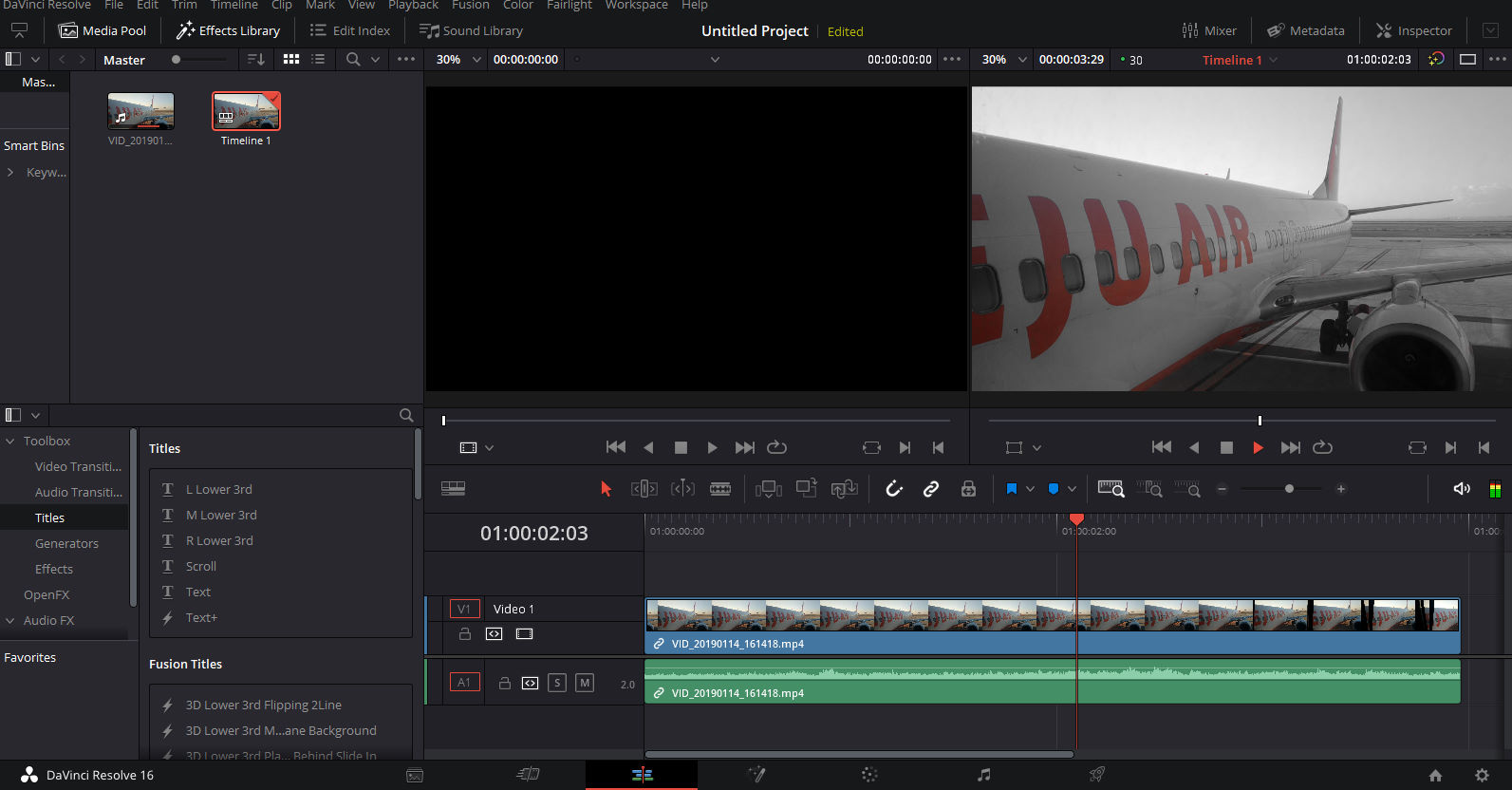Image resolution: width=1512 pixels, height=790 pixels.
Task: Select the Blade Edit Mode tool
Action: (x=720, y=489)
